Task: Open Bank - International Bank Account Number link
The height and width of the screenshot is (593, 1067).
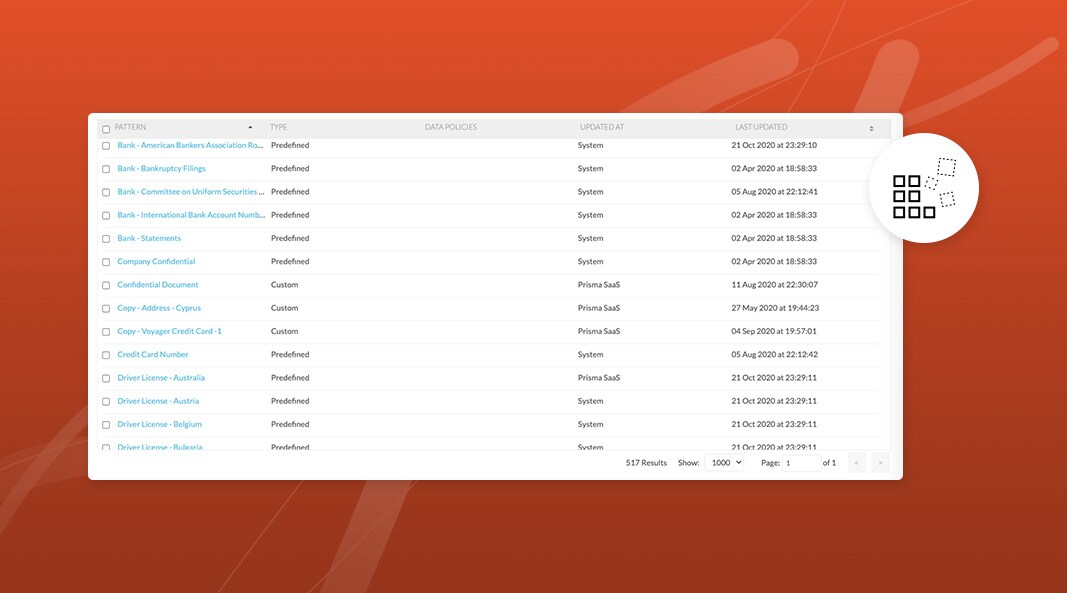Action: tap(191, 214)
